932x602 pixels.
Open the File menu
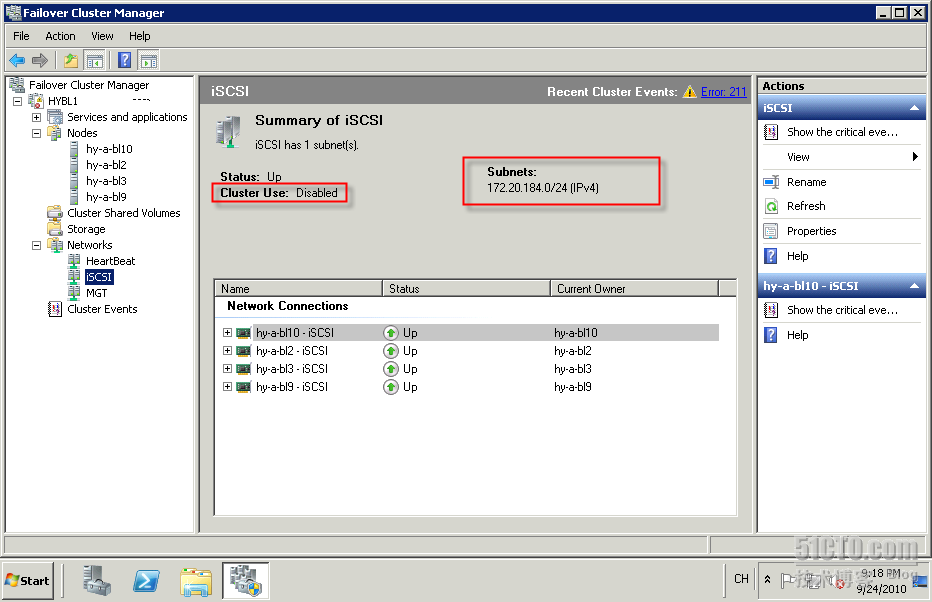(x=21, y=36)
